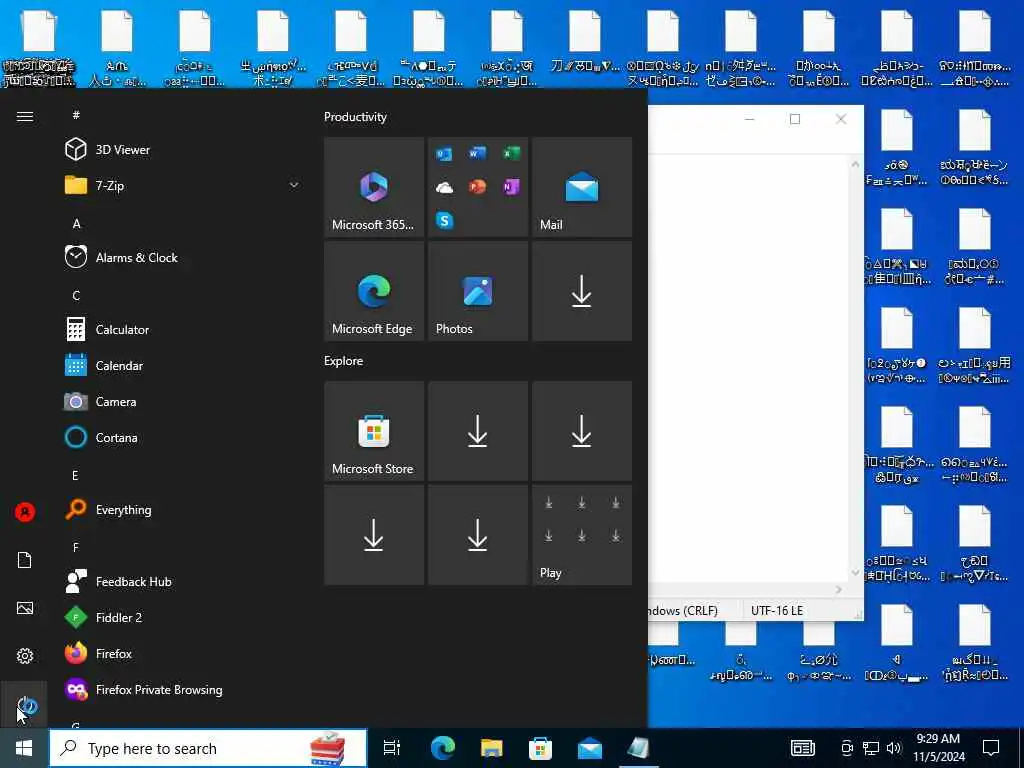
Task: Launch the Everything search app
Action: point(183,509)
